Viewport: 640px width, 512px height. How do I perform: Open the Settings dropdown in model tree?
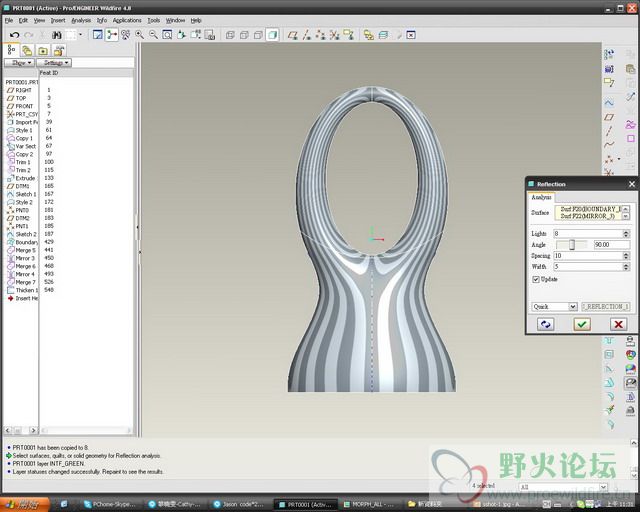(x=54, y=62)
